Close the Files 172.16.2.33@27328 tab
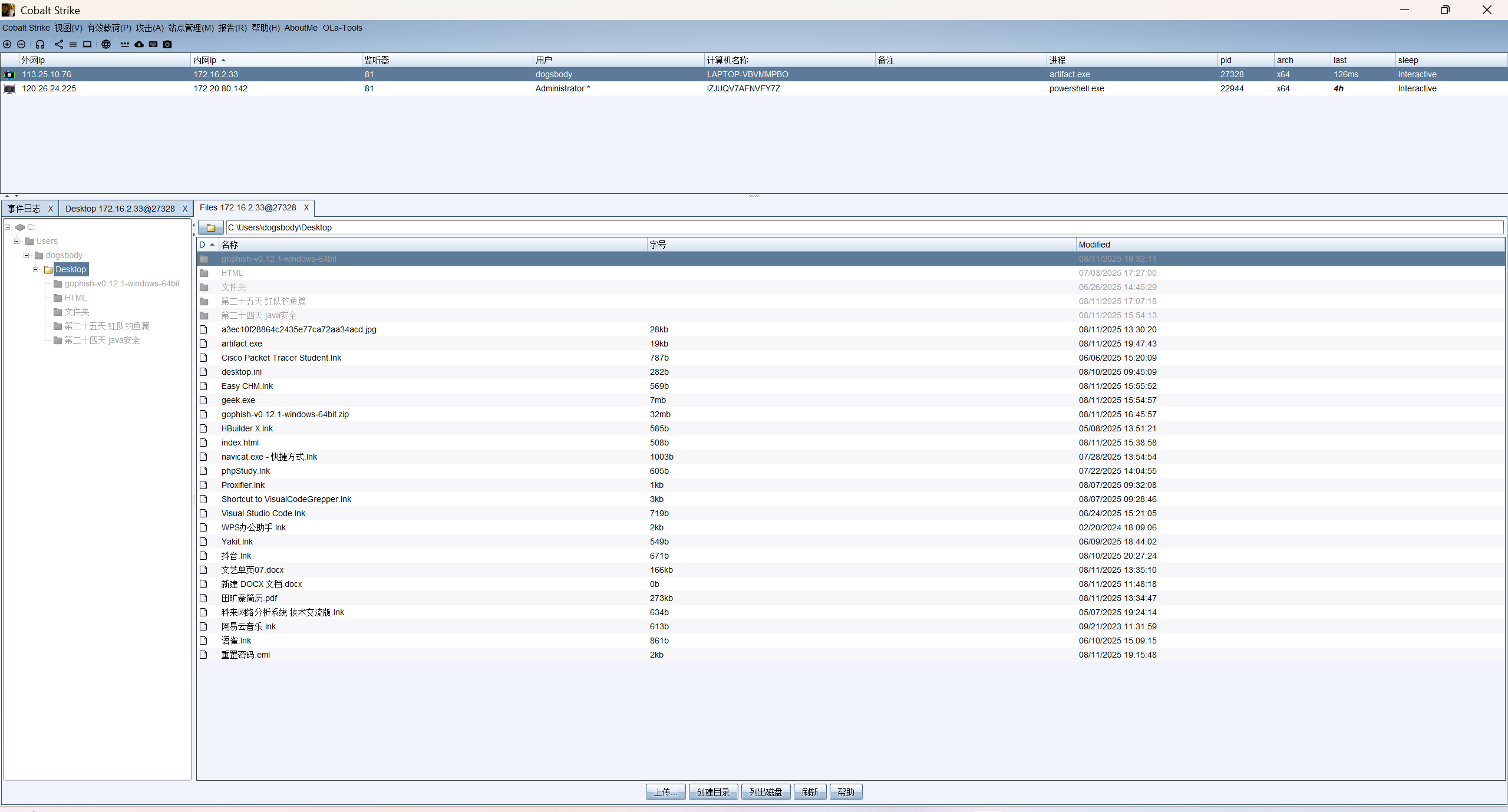Screen dimensions: 1508x812 tap(306, 207)
